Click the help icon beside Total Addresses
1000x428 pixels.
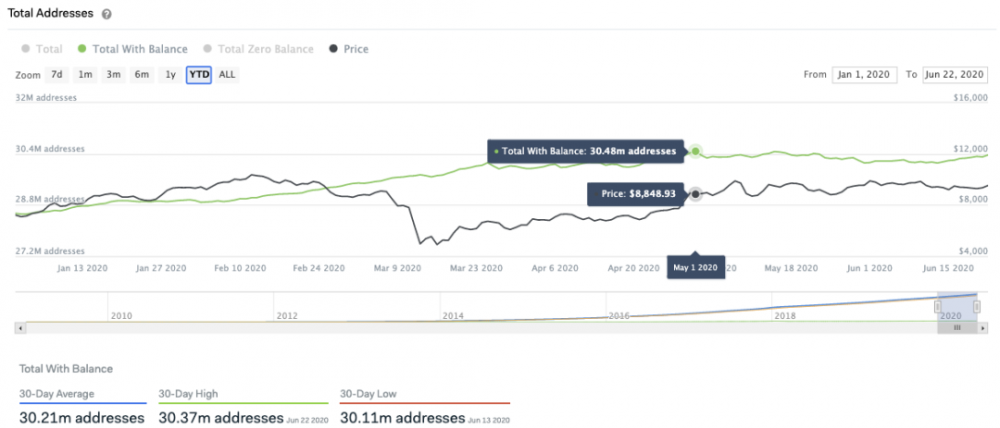pos(107,14)
